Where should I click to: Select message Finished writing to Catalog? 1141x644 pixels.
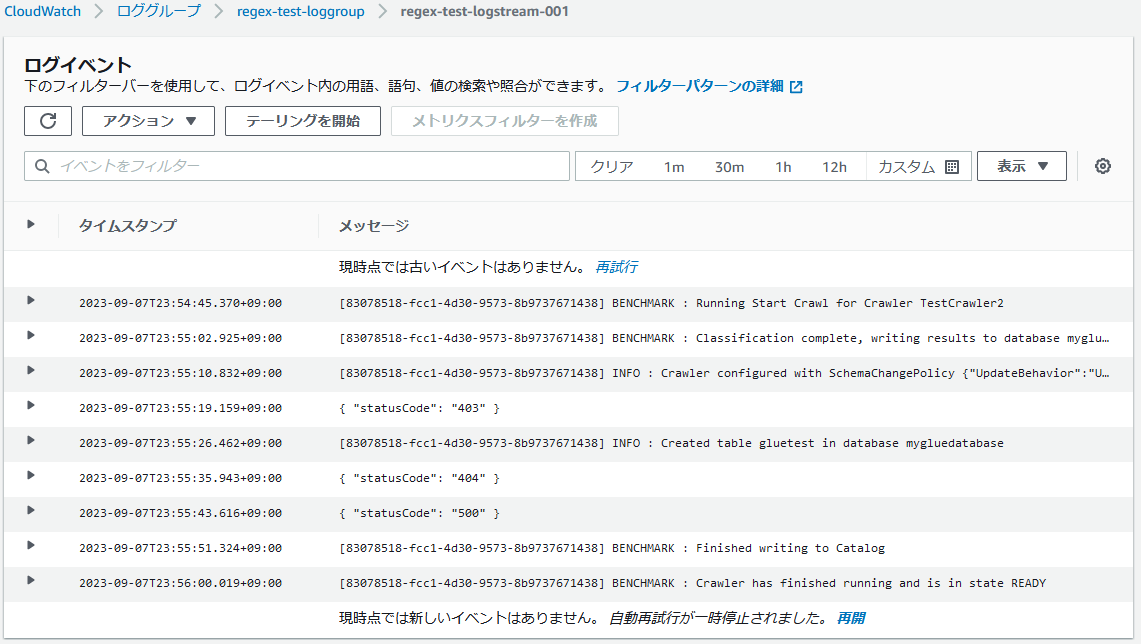pyautogui.click(x=612, y=548)
